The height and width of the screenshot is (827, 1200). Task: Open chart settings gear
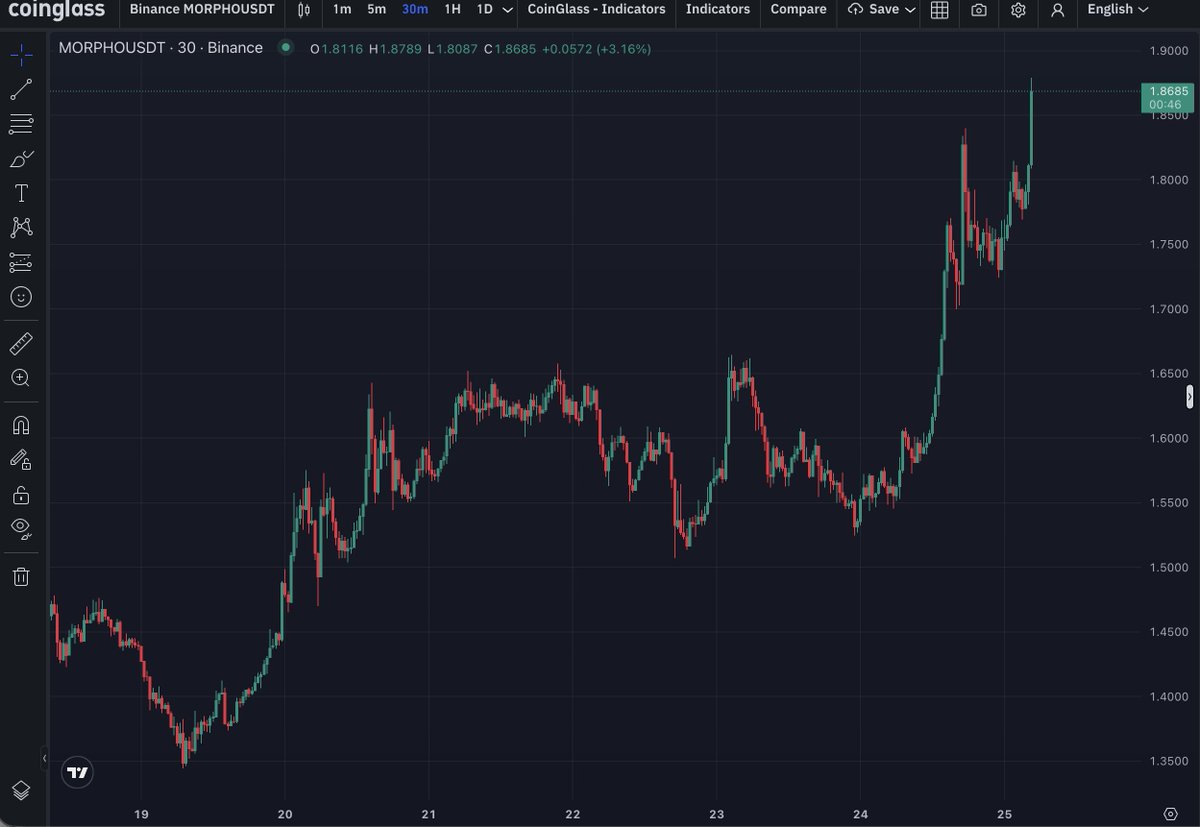tap(1018, 11)
